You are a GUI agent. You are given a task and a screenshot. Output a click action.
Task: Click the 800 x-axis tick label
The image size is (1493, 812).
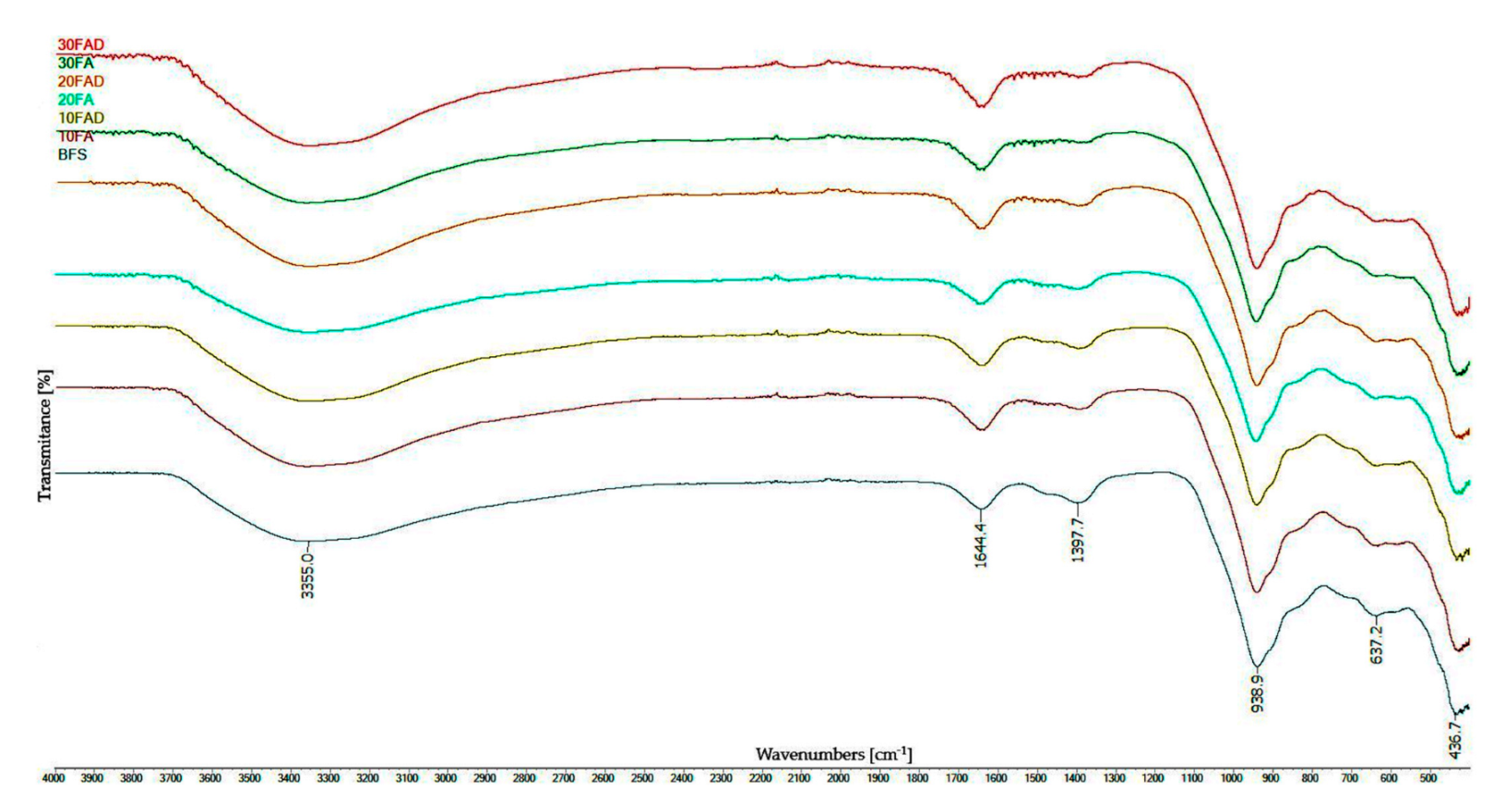pos(1310,779)
